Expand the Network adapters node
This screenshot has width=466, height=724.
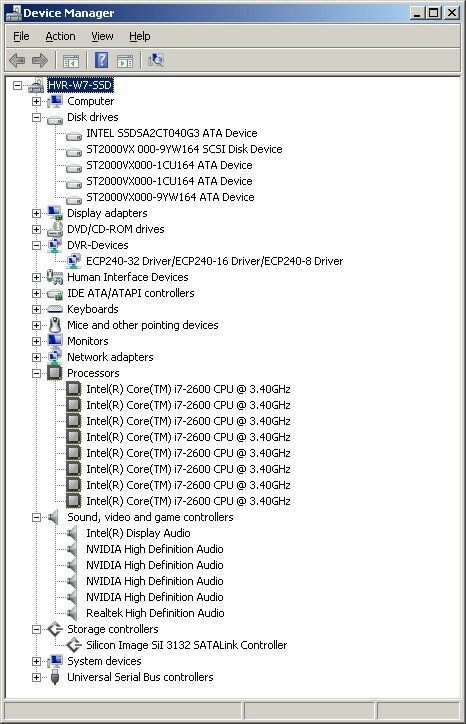(x=36, y=357)
